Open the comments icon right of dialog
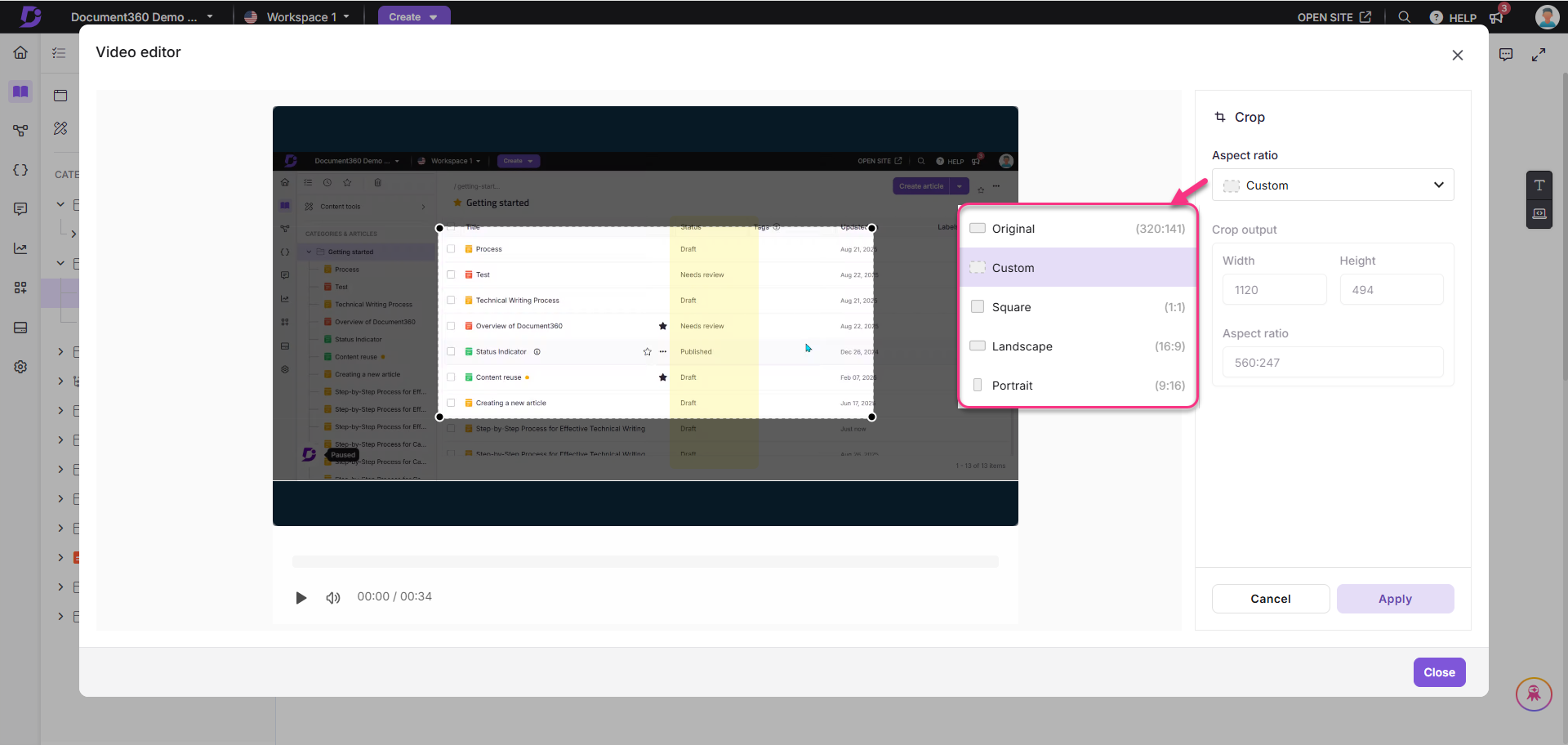Viewport: 1568px width, 745px height. [x=1506, y=55]
